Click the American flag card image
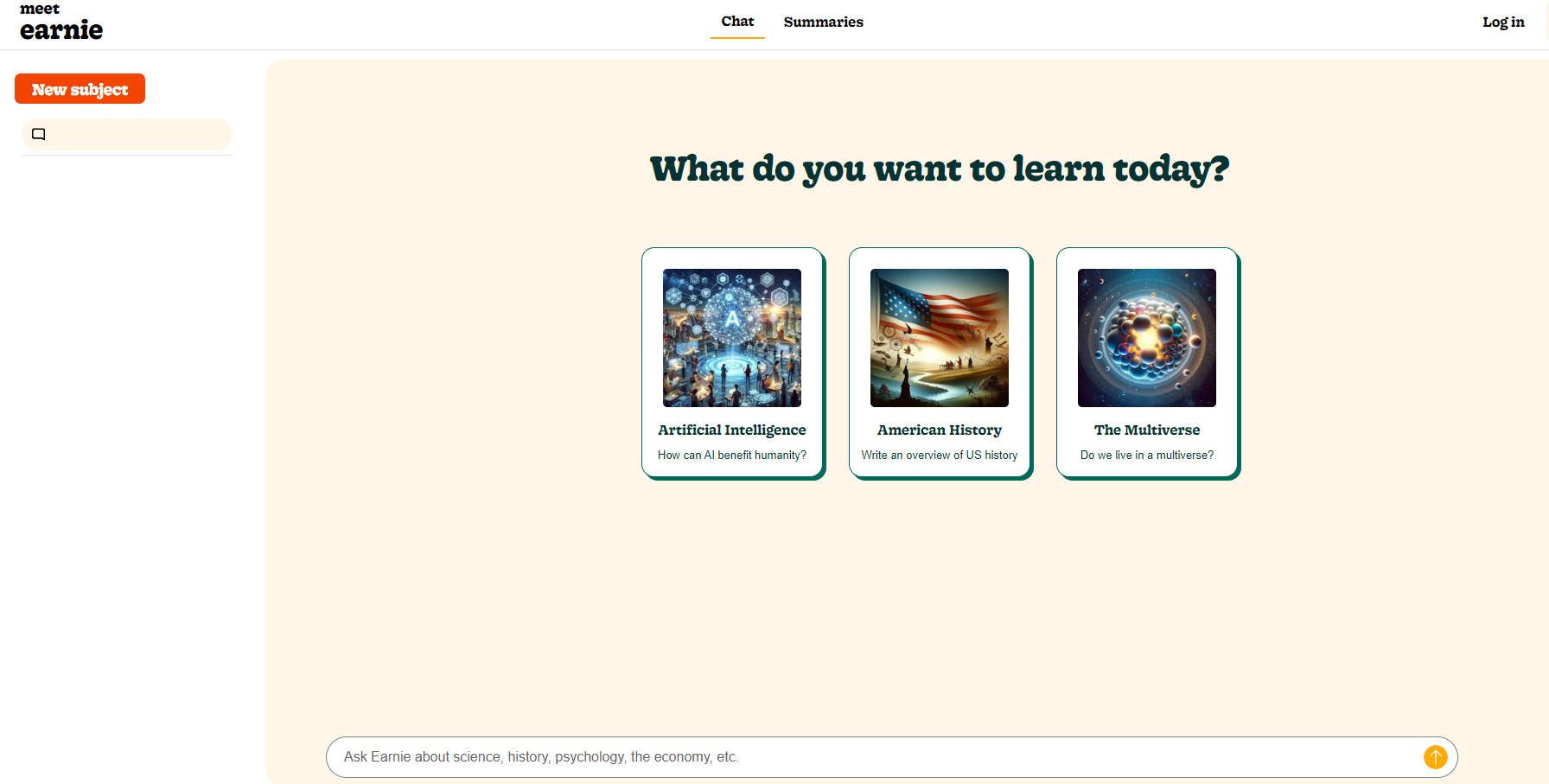The image size is (1549, 784). click(939, 338)
